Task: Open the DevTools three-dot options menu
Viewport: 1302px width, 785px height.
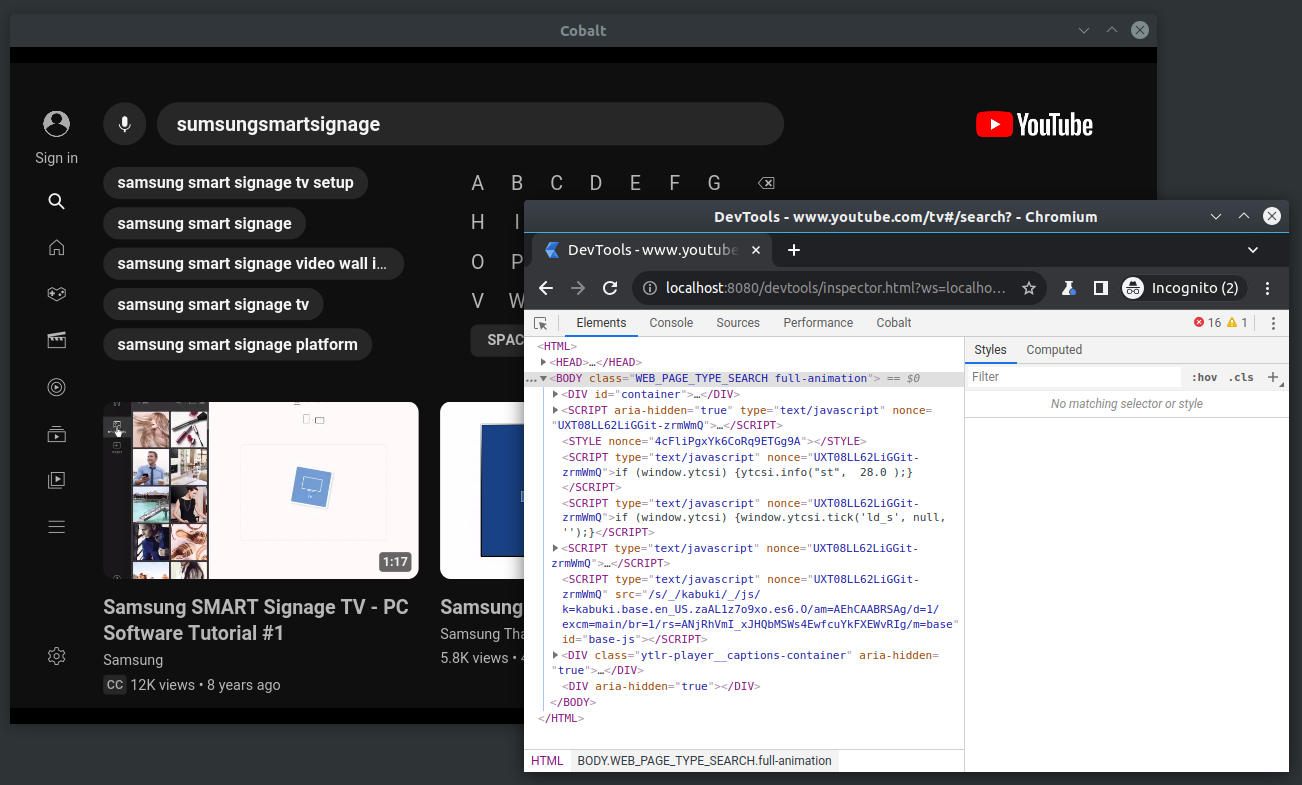Action: pos(1273,323)
